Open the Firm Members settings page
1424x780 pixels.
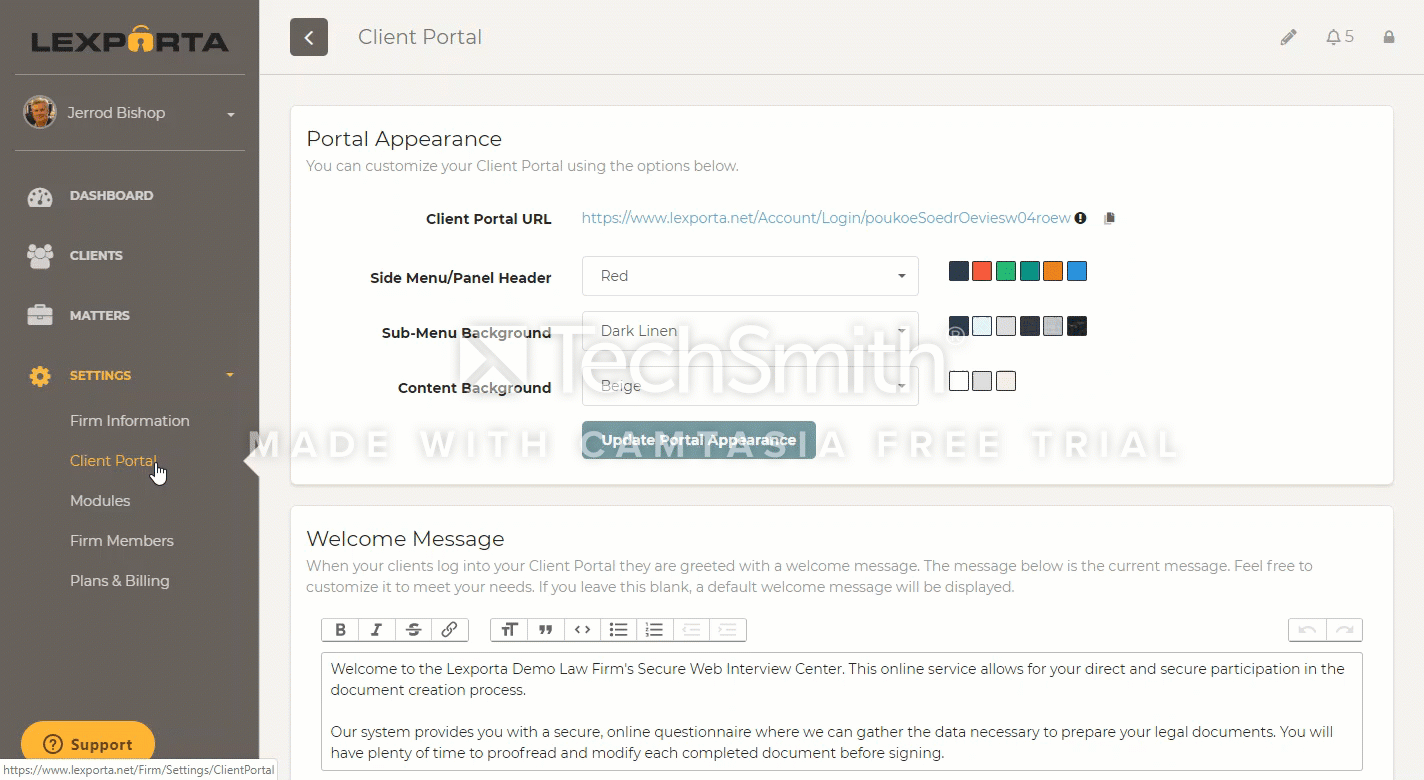click(122, 540)
